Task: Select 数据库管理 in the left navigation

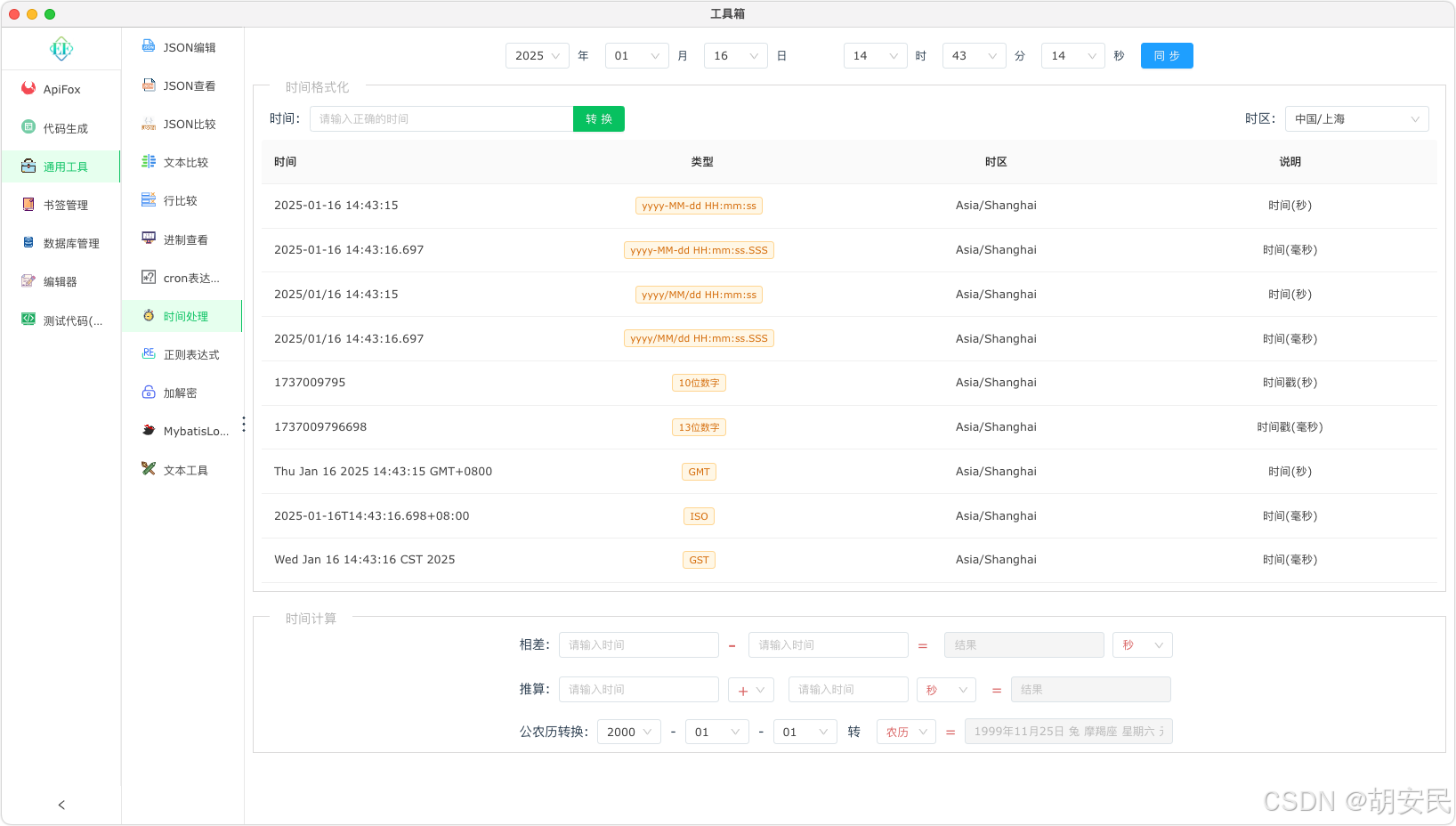Action: 61,243
